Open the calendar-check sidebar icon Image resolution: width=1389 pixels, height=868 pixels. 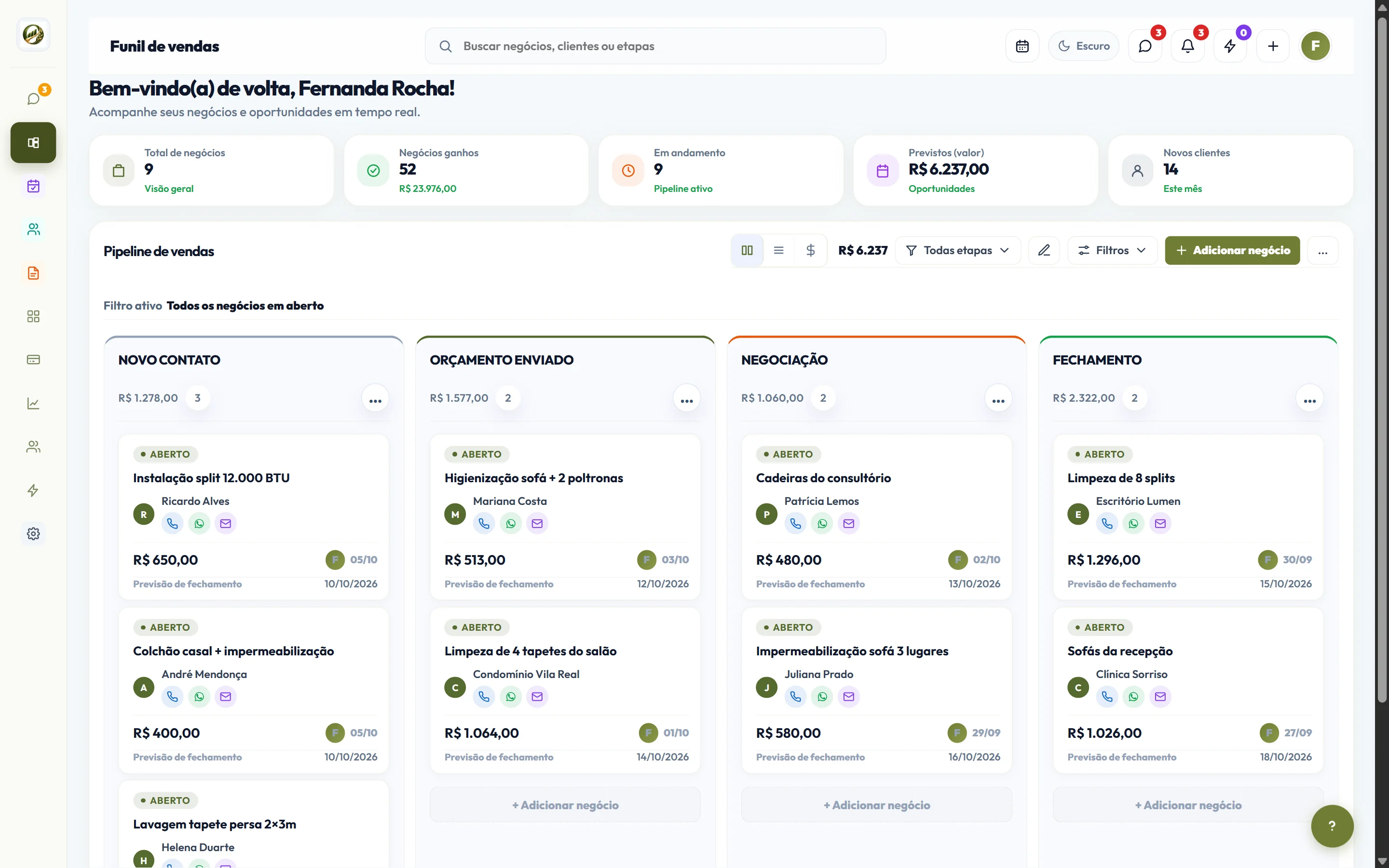point(33,186)
